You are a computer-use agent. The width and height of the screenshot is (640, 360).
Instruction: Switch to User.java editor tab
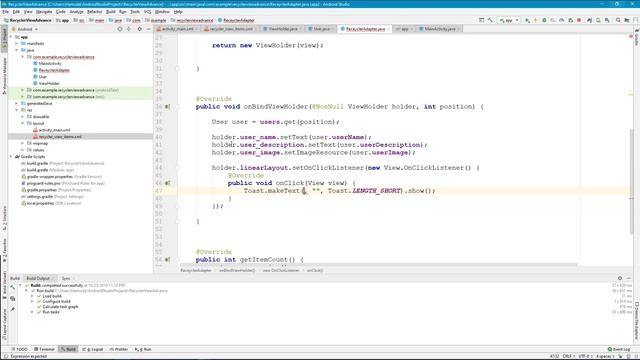[x=321, y=29]
